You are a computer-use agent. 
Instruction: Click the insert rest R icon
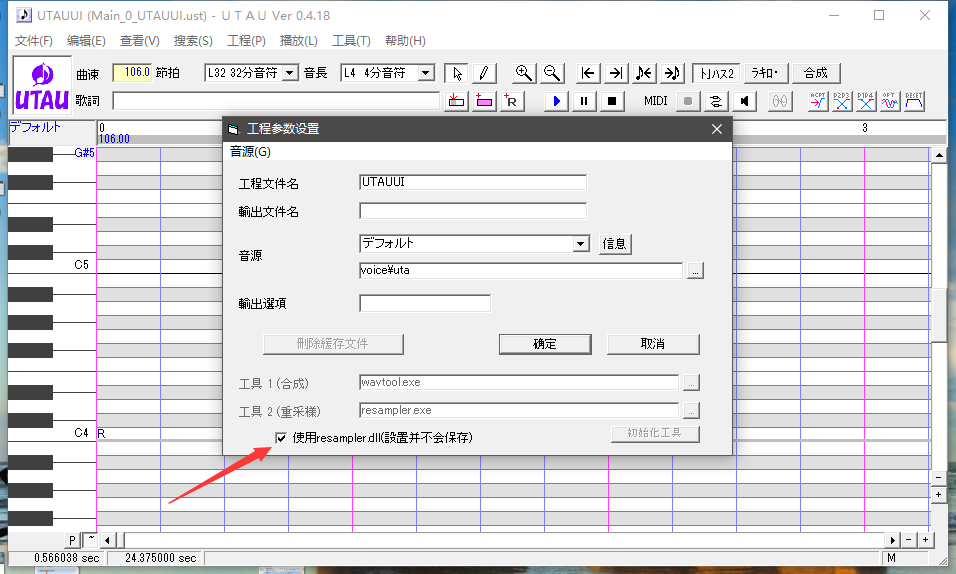tap(512, 101)
